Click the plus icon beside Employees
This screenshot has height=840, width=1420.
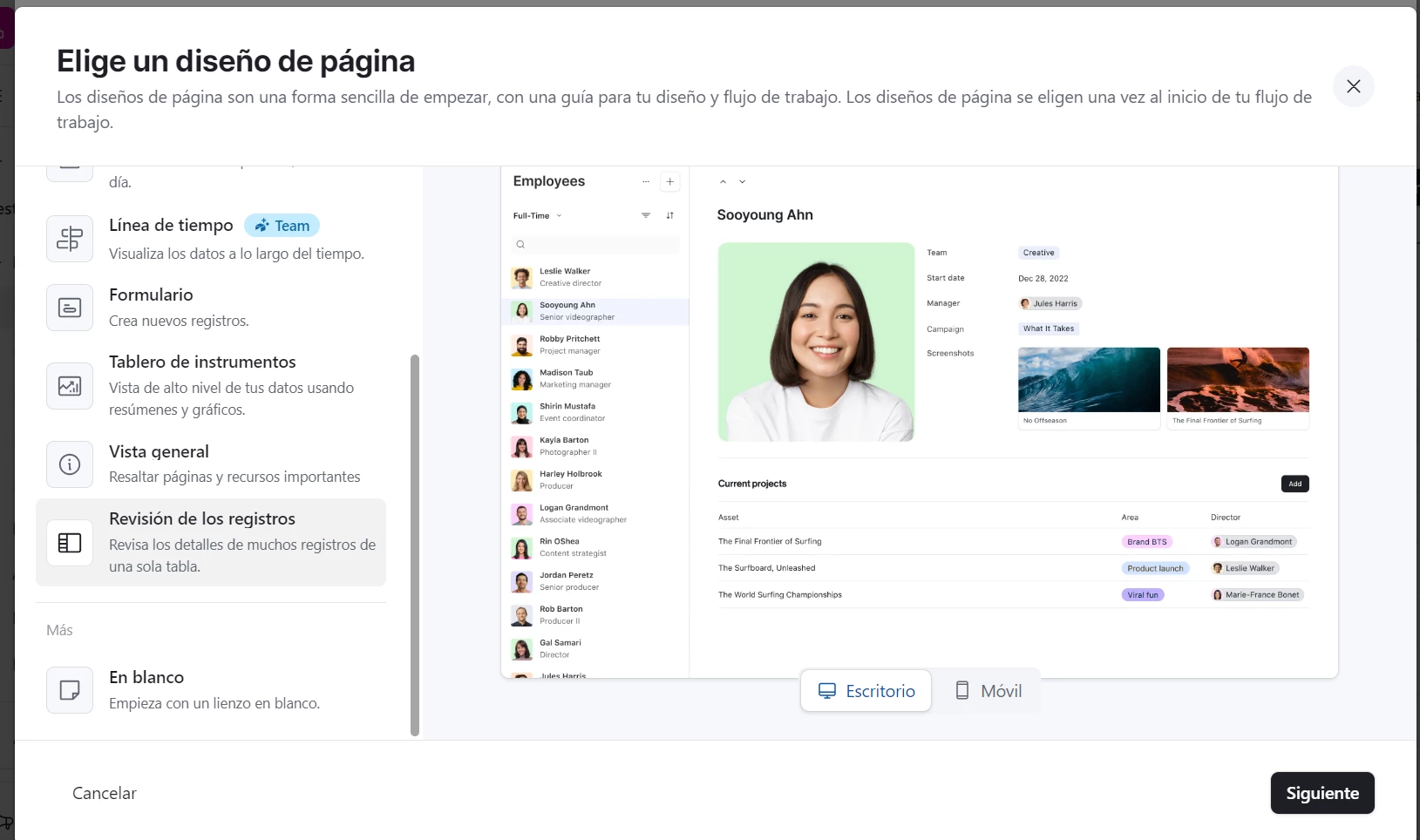click(669, 181)
